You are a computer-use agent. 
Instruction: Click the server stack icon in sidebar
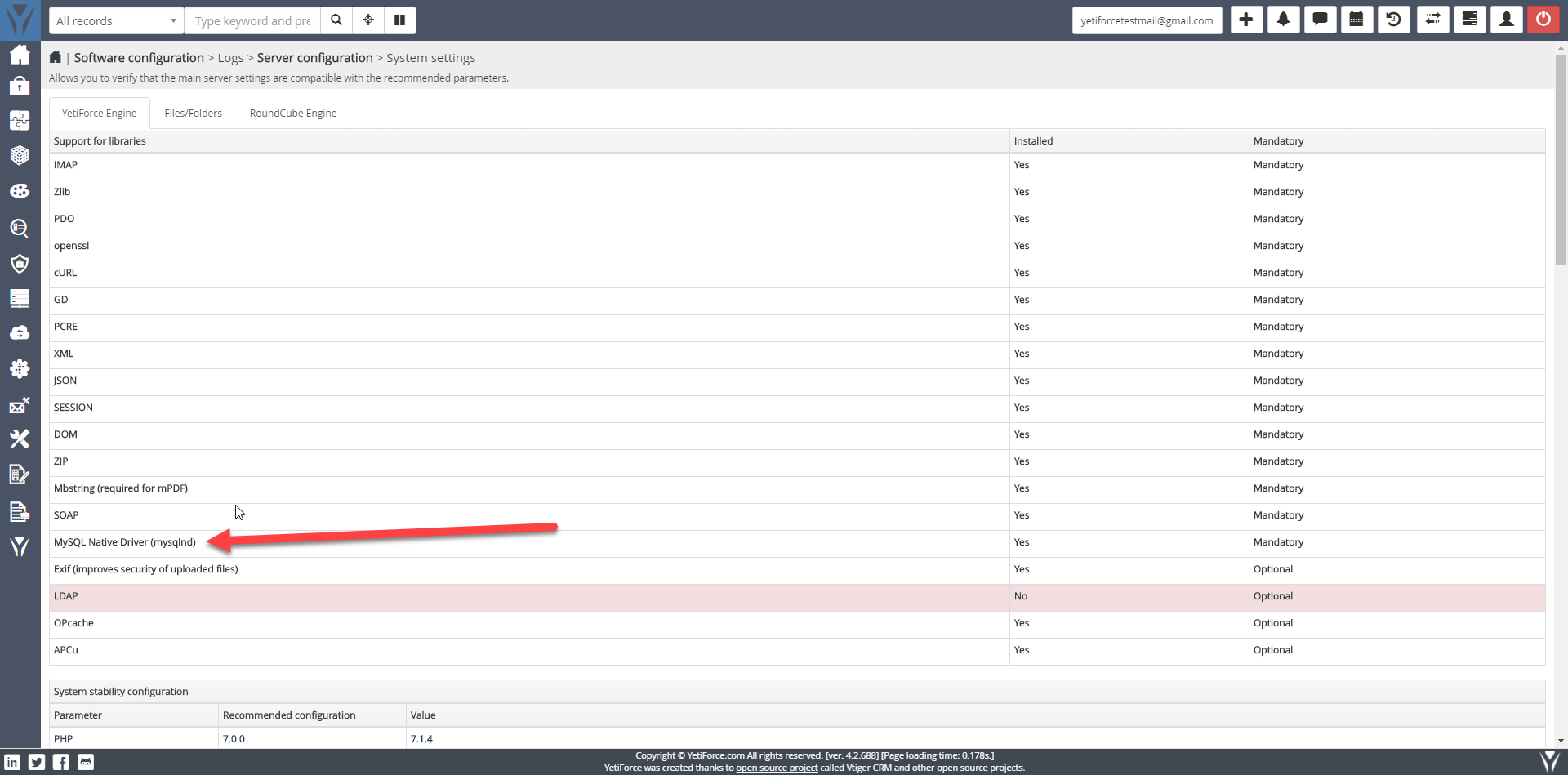click(x=20, y=298)
